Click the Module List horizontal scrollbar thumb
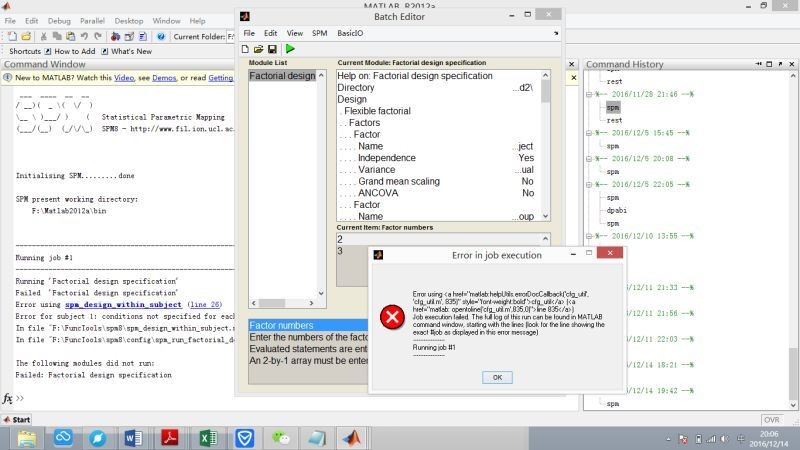Image resolution: width=800 pixels, height=450 pixels. [272, 303]
